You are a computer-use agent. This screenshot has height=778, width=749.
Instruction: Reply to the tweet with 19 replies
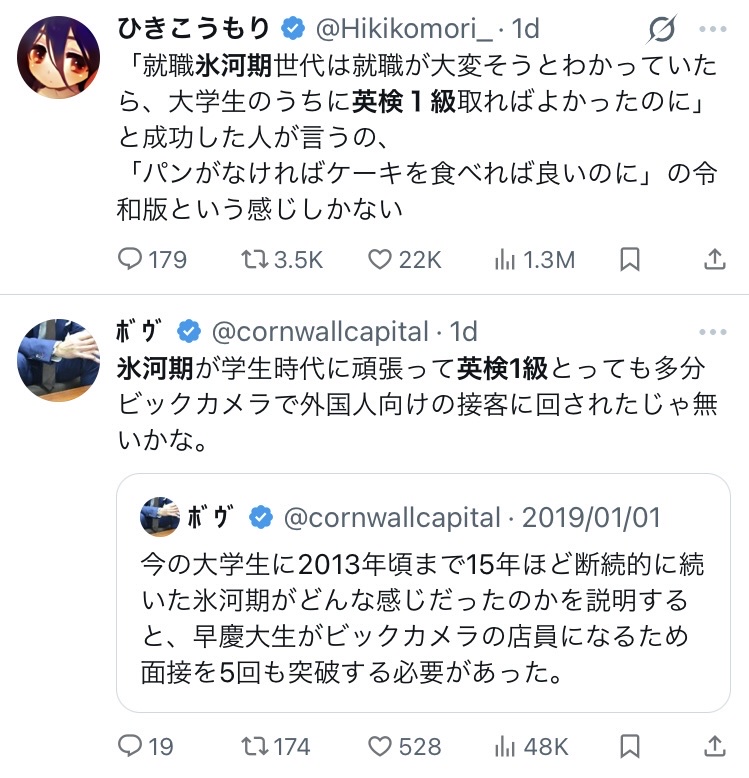pyautogui.click(x=131, y=746)
